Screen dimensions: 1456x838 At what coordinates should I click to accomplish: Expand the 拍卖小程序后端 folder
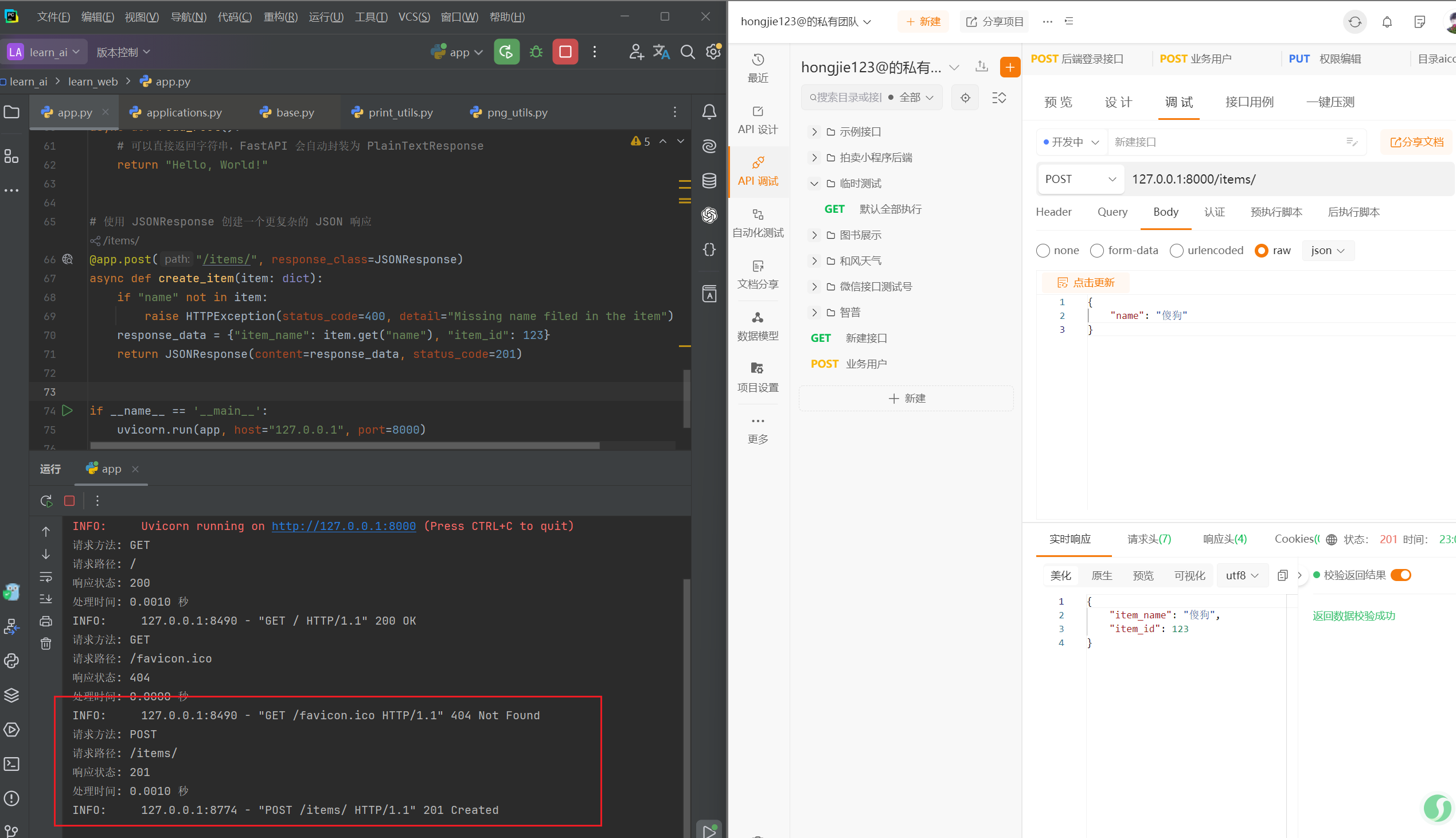pos(814,158)
